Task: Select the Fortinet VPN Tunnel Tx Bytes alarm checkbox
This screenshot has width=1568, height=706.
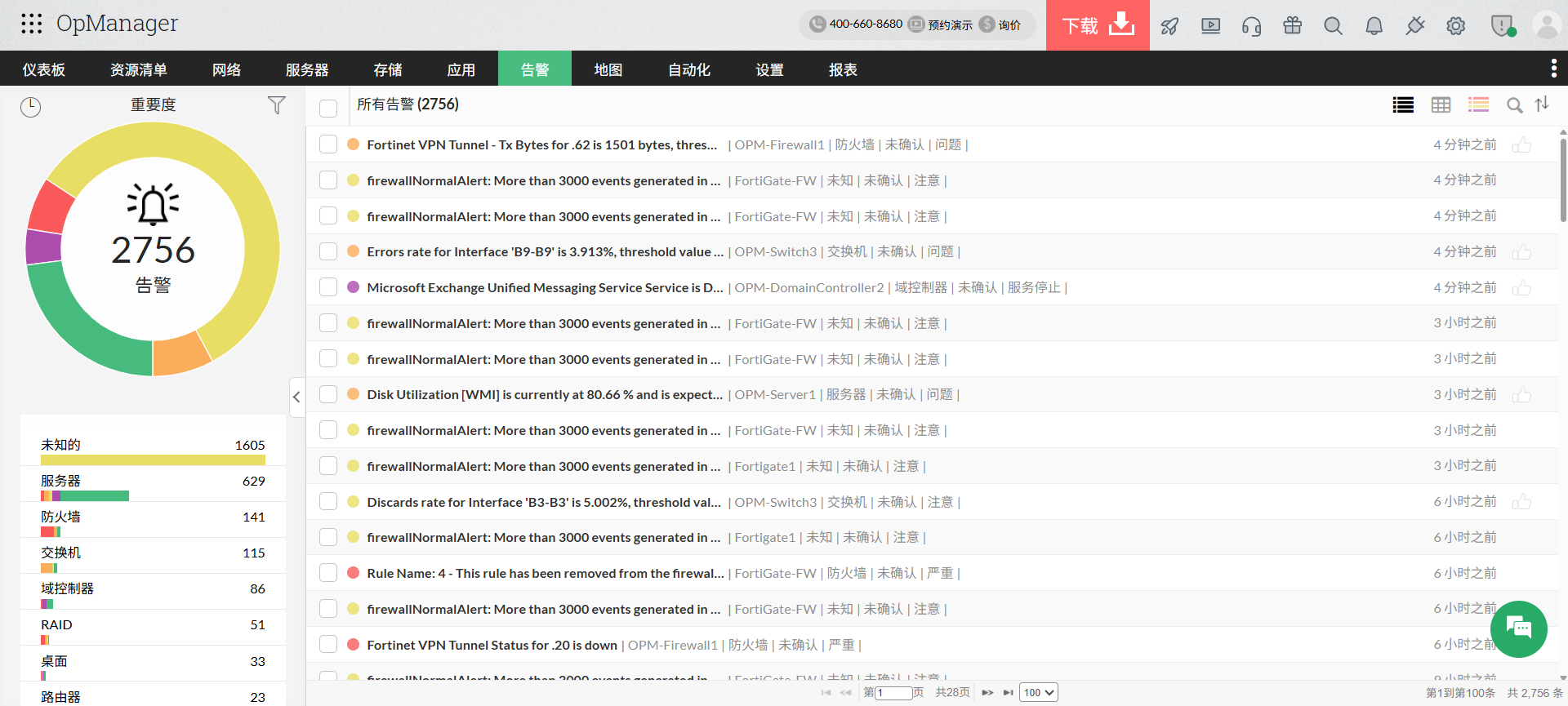Action: point(328,144)
